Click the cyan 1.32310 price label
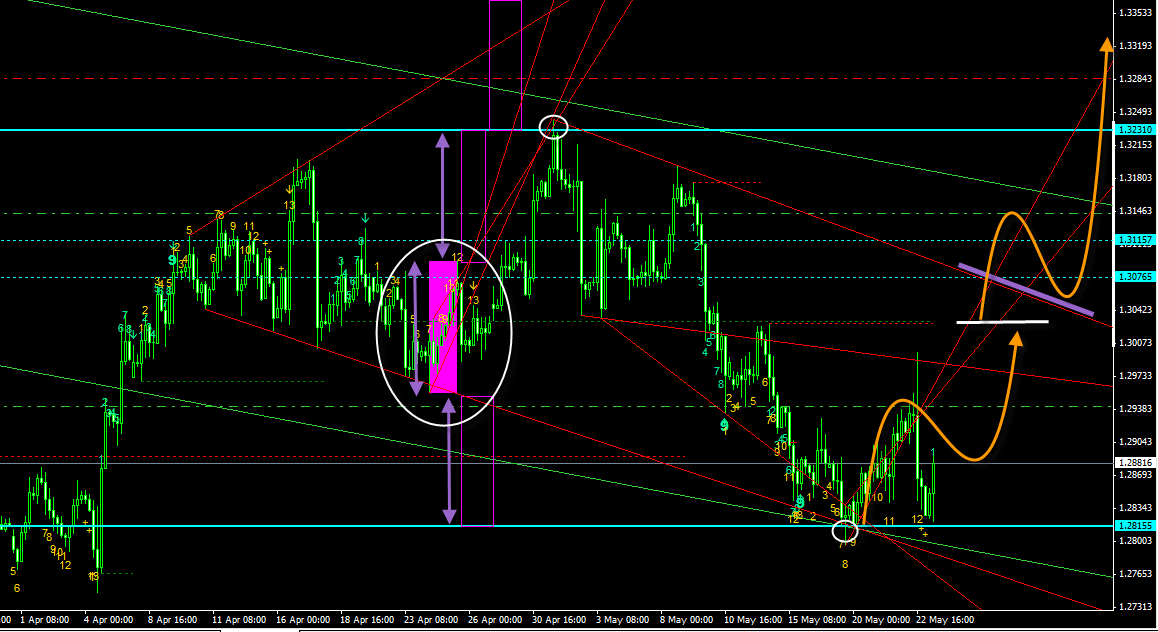This screenshot has width=1158, height=632. [1134, 130]
